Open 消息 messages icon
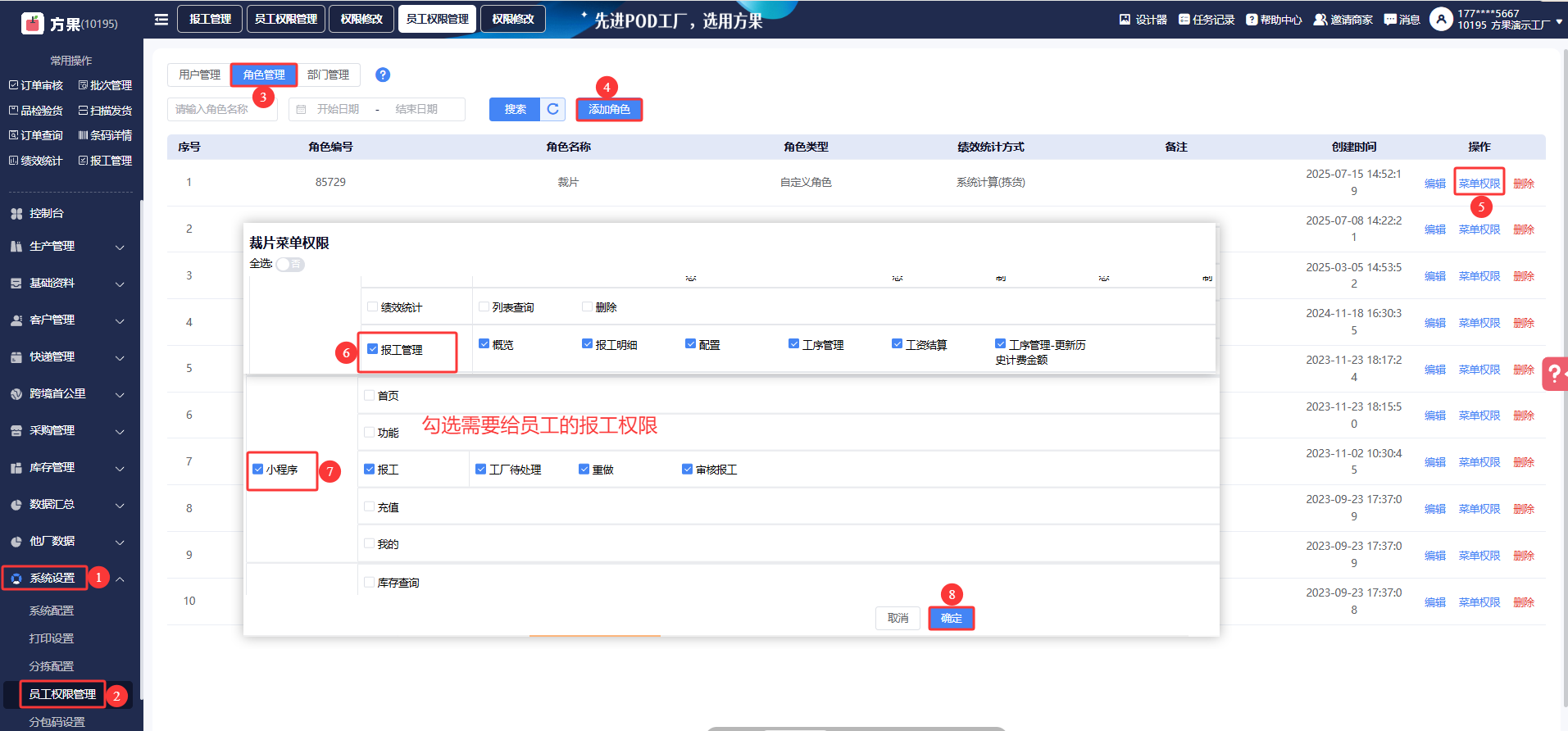This screenshot has height=731, width=1568. click(1390, 20)
